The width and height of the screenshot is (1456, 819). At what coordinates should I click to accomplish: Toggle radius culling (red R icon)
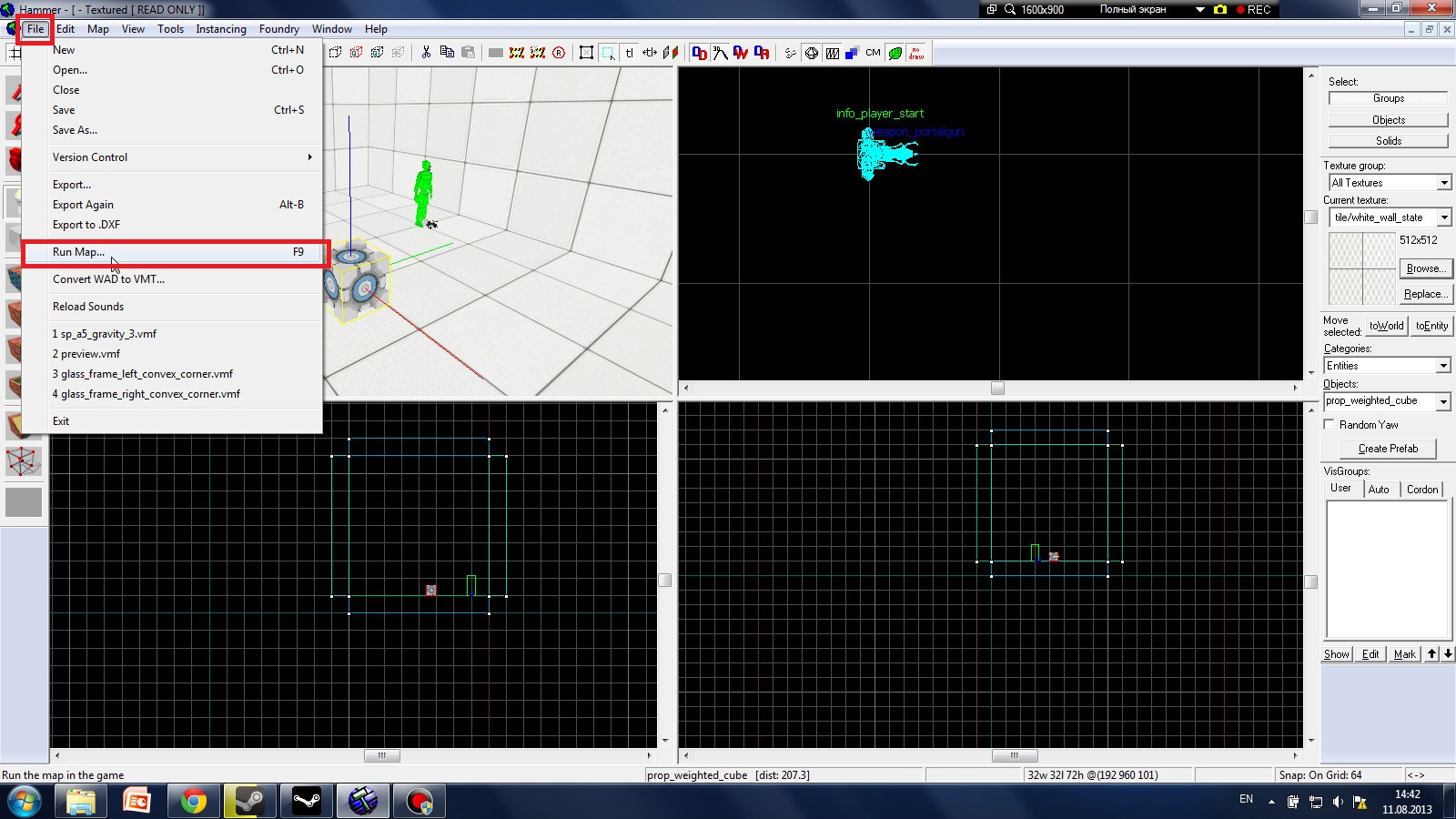pos(559,53)
